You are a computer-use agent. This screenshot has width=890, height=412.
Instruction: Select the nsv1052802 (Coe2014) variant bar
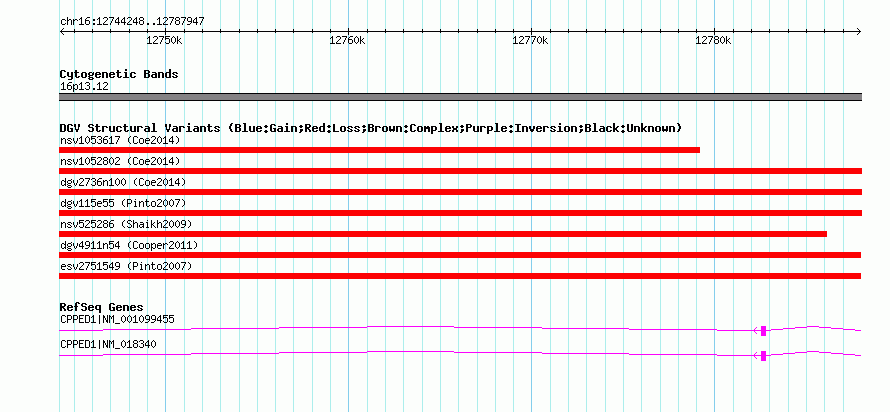460,171
